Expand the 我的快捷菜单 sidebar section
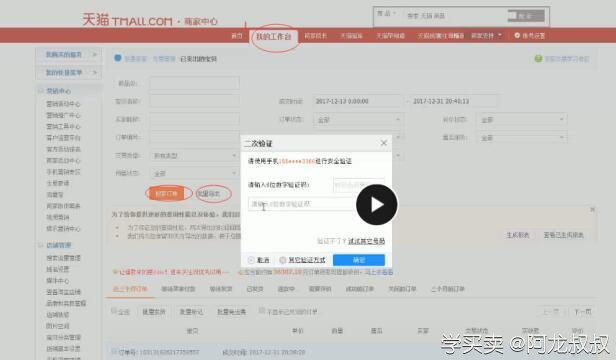Viewport: 616px width, 360px height. pos(68,73)
